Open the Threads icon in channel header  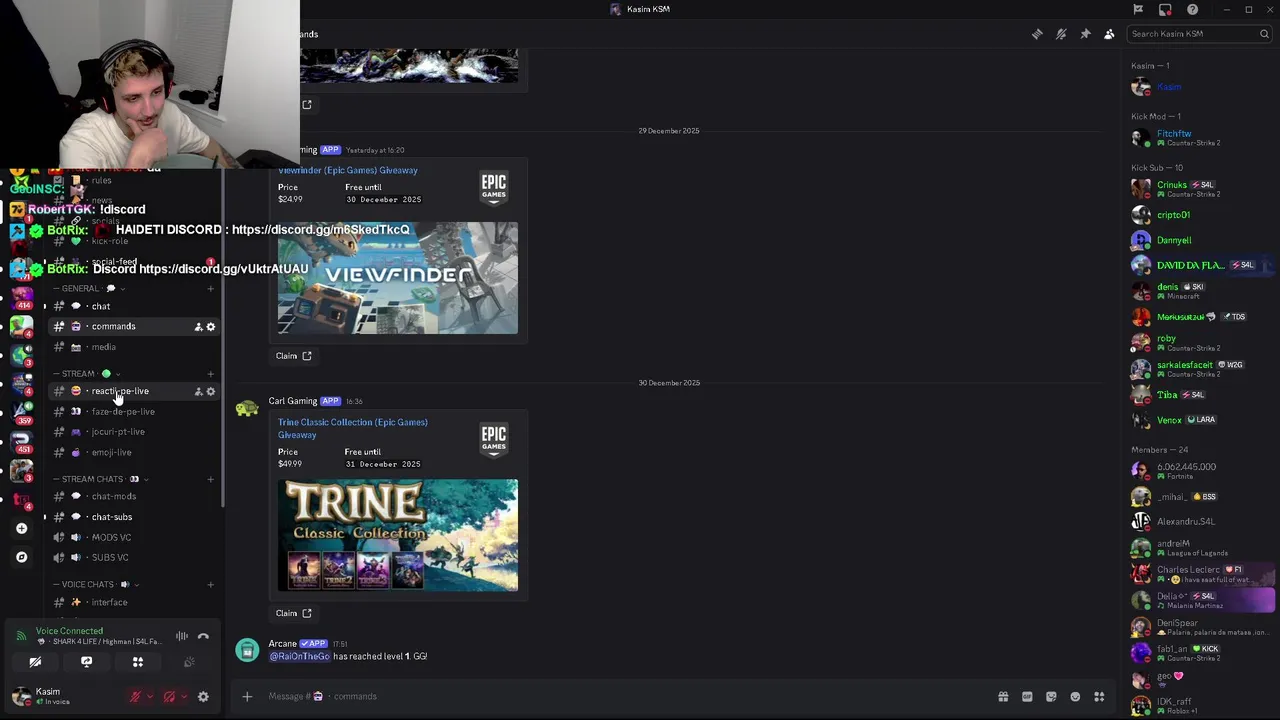1037,34
